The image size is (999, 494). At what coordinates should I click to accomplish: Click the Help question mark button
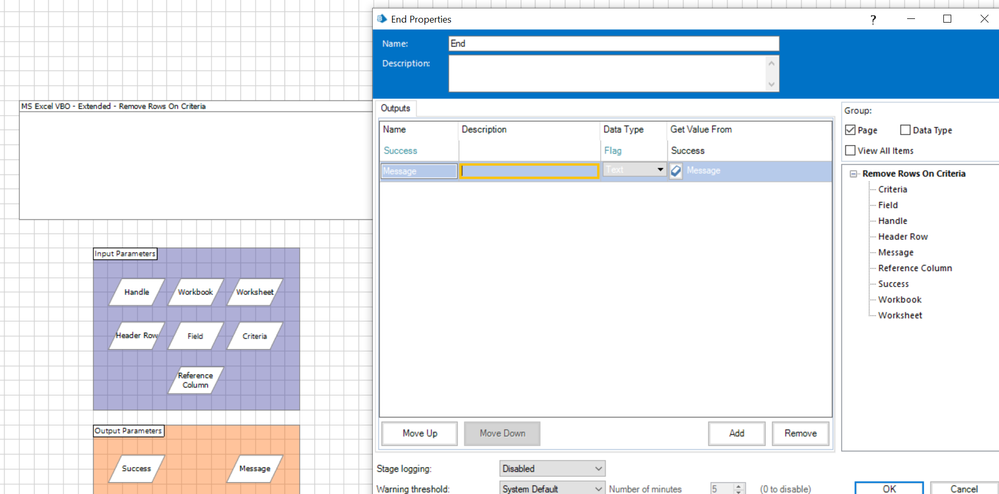click(x=873, y=19)
